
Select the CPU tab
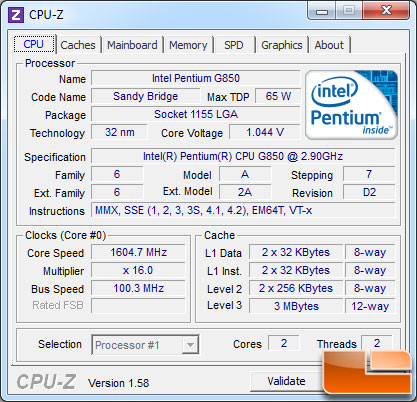pyautogui.click(x=34, y=44)
